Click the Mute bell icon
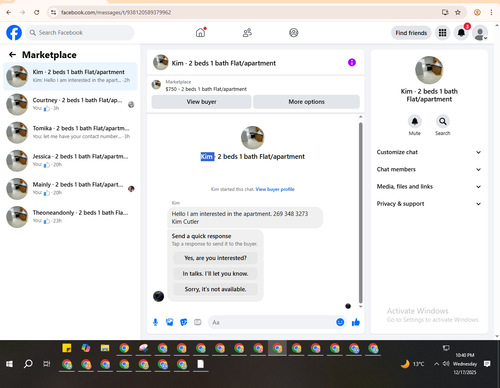Image resolution: width=500 pixels, height=388 pixels. (415, 121)
